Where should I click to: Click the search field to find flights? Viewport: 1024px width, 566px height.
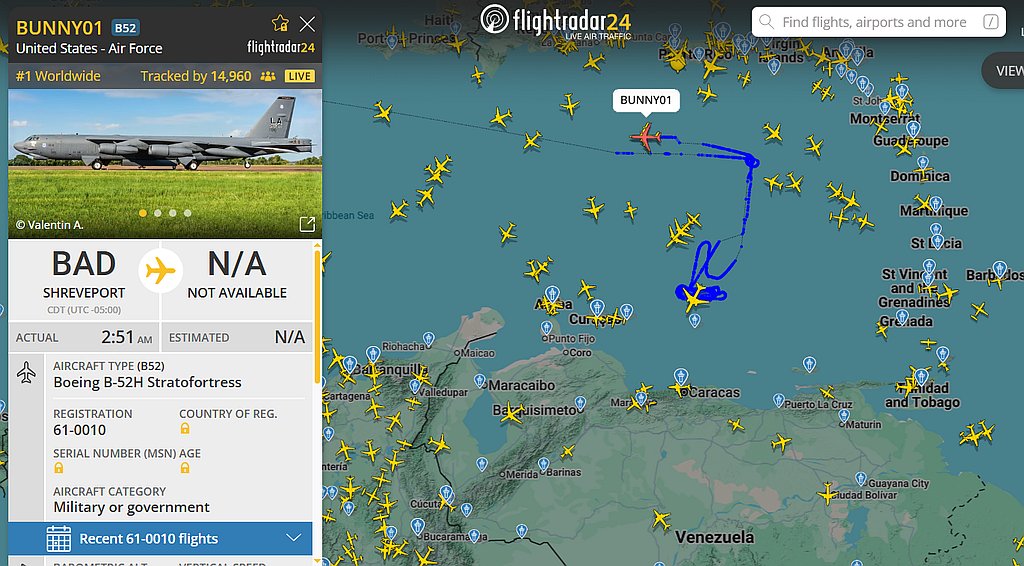tap(878, 22)
